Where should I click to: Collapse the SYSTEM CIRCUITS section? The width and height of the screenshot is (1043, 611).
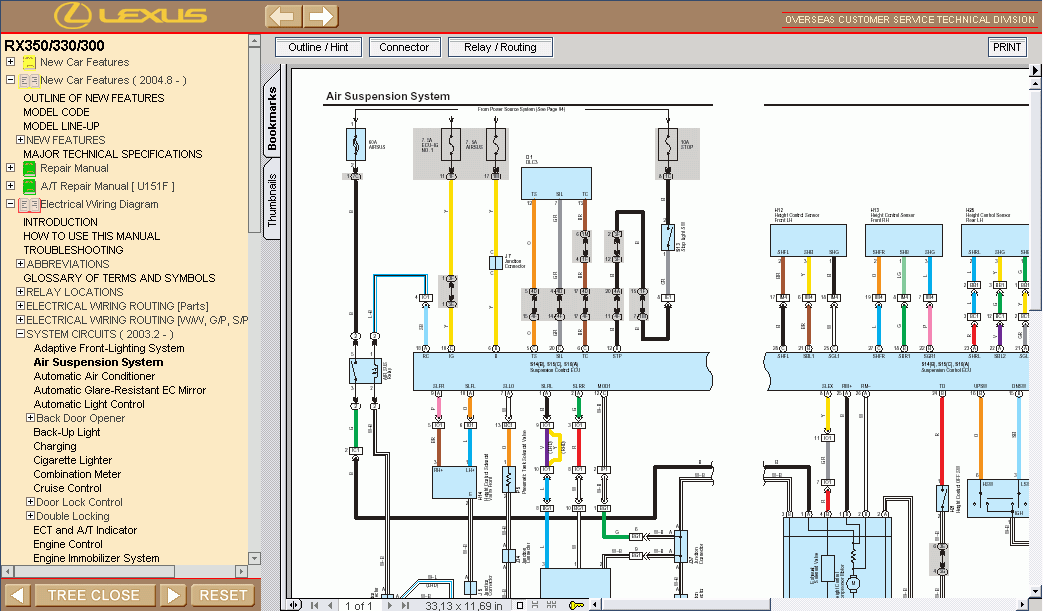coord(20,334)
